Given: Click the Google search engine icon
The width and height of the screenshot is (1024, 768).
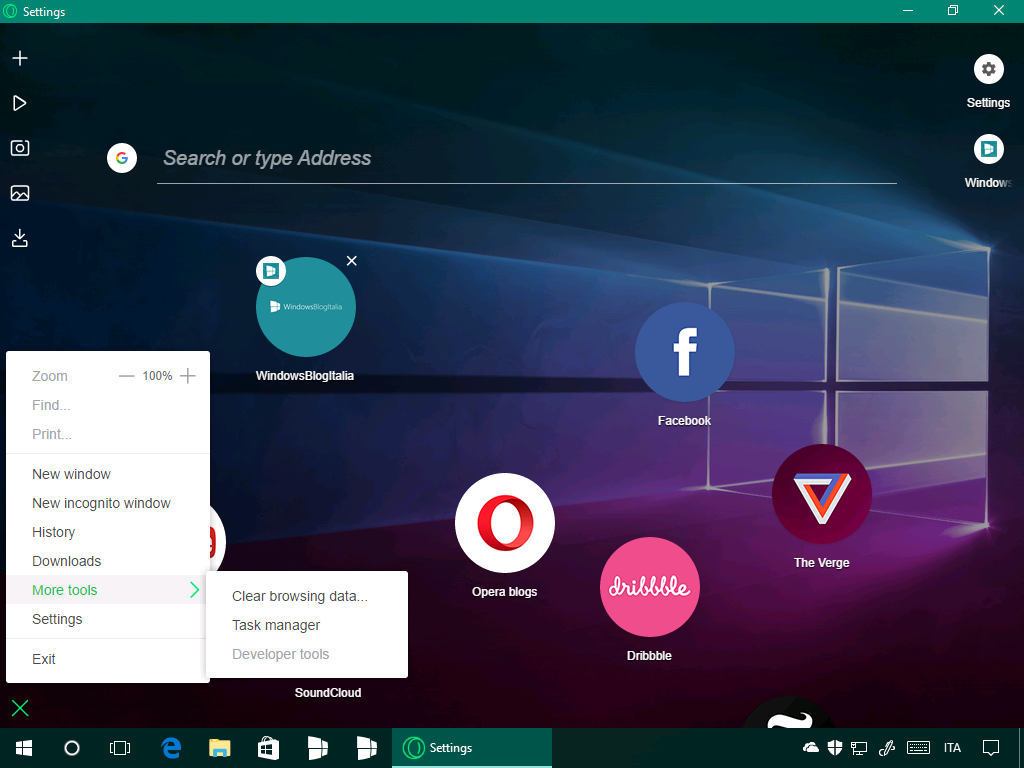Looking at the screenshot, I should [x=121, y=158].
